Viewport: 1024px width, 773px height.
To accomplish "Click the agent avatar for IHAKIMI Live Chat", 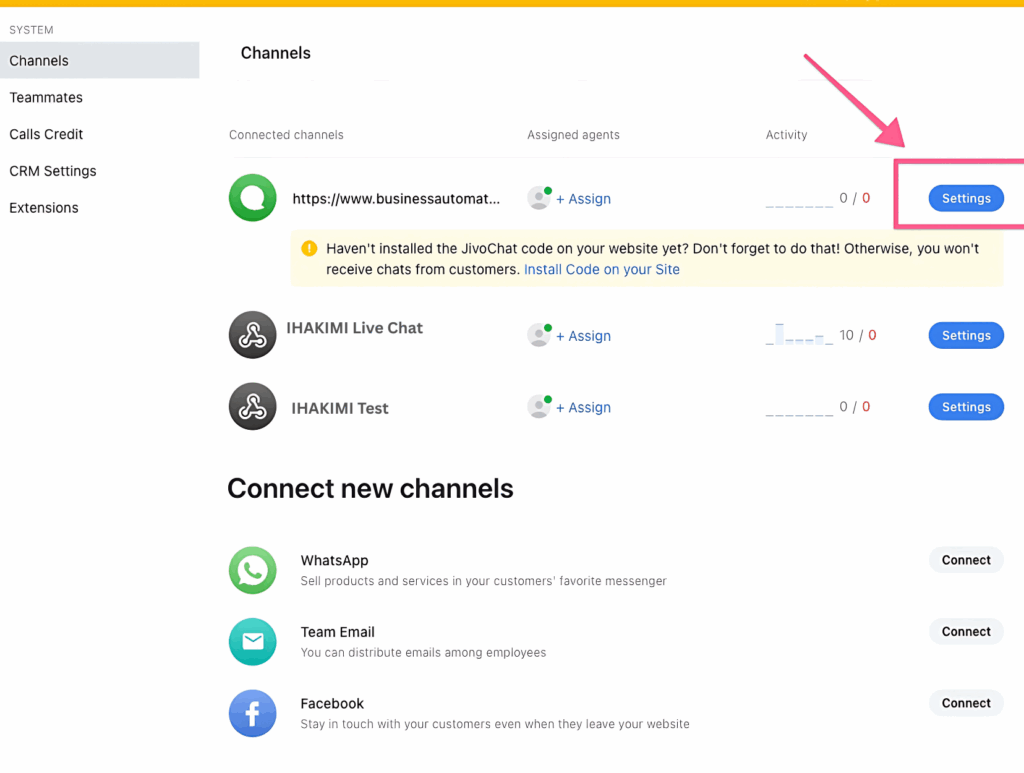I will pyautogui.click(x=539, y=335).
